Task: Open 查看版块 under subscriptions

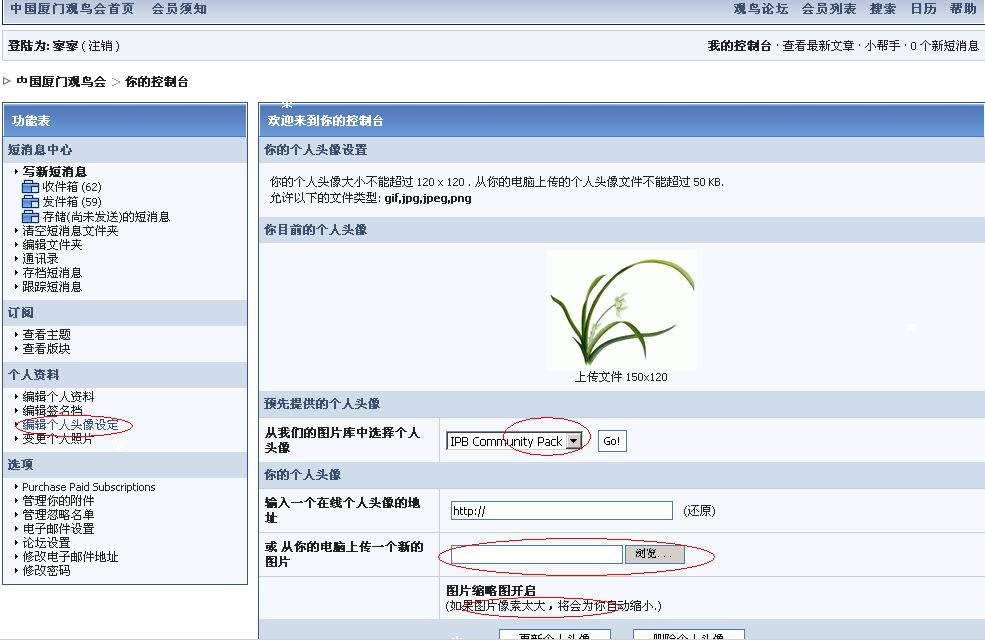Action: pyautogui.click(x=46, y=349)
